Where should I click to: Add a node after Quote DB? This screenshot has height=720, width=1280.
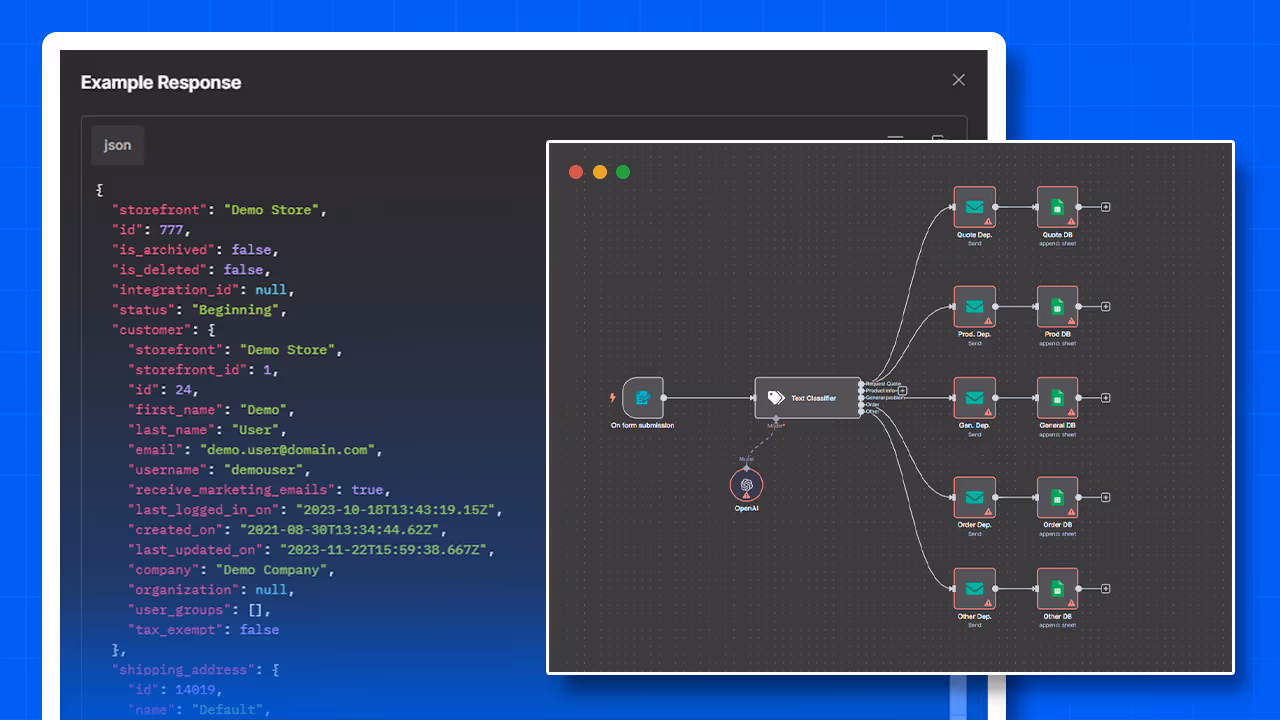[x=1106, y=207]
